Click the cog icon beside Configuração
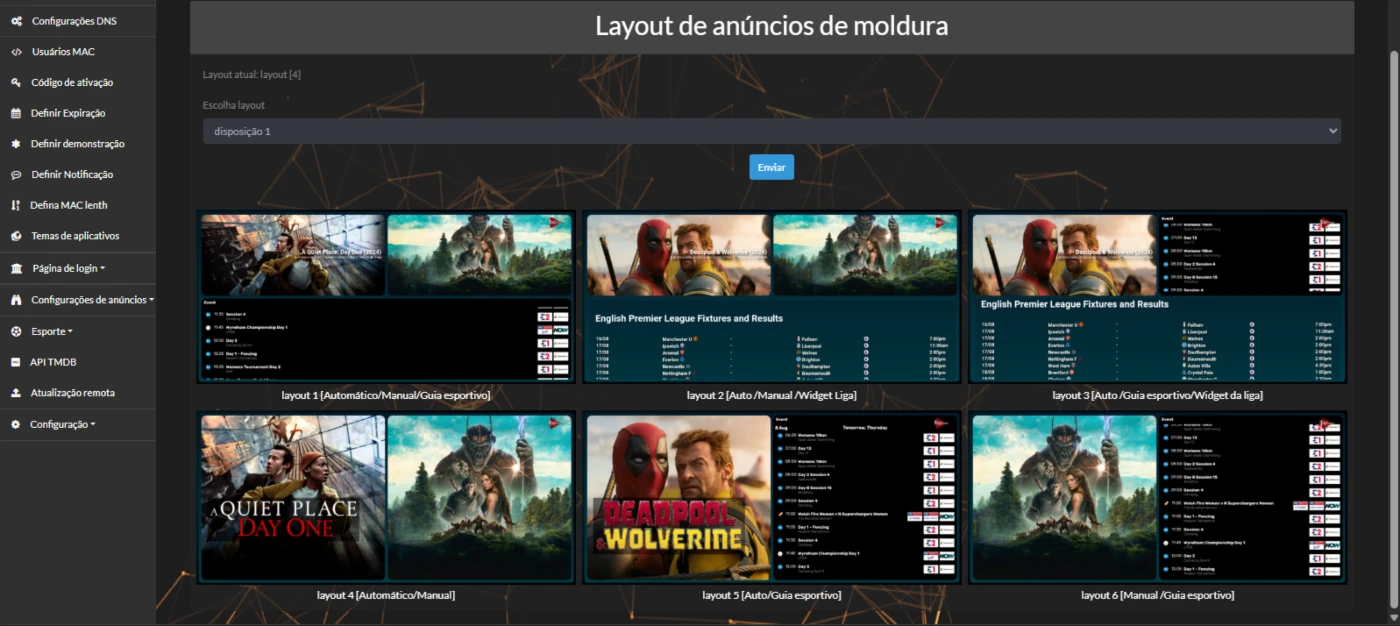The image size is (1400, 626). point(16,424)
